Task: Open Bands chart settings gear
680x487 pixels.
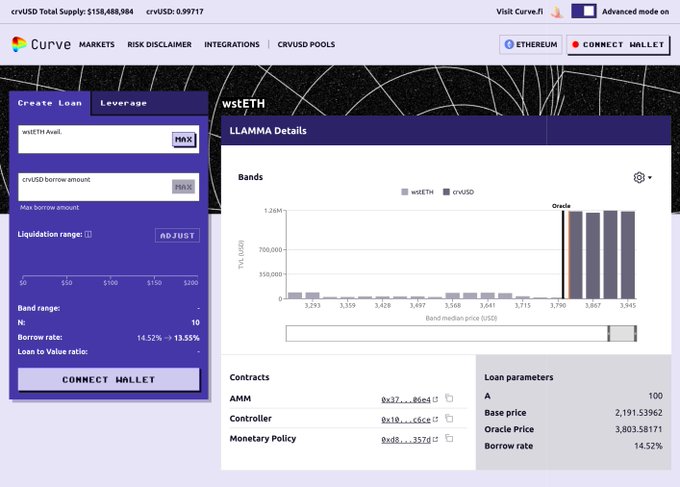Action: click(x=639, y=177)
